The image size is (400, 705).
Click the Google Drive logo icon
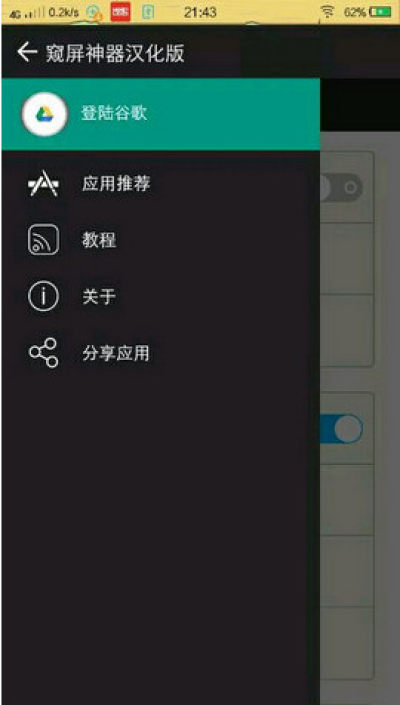[x=44, y=114]
